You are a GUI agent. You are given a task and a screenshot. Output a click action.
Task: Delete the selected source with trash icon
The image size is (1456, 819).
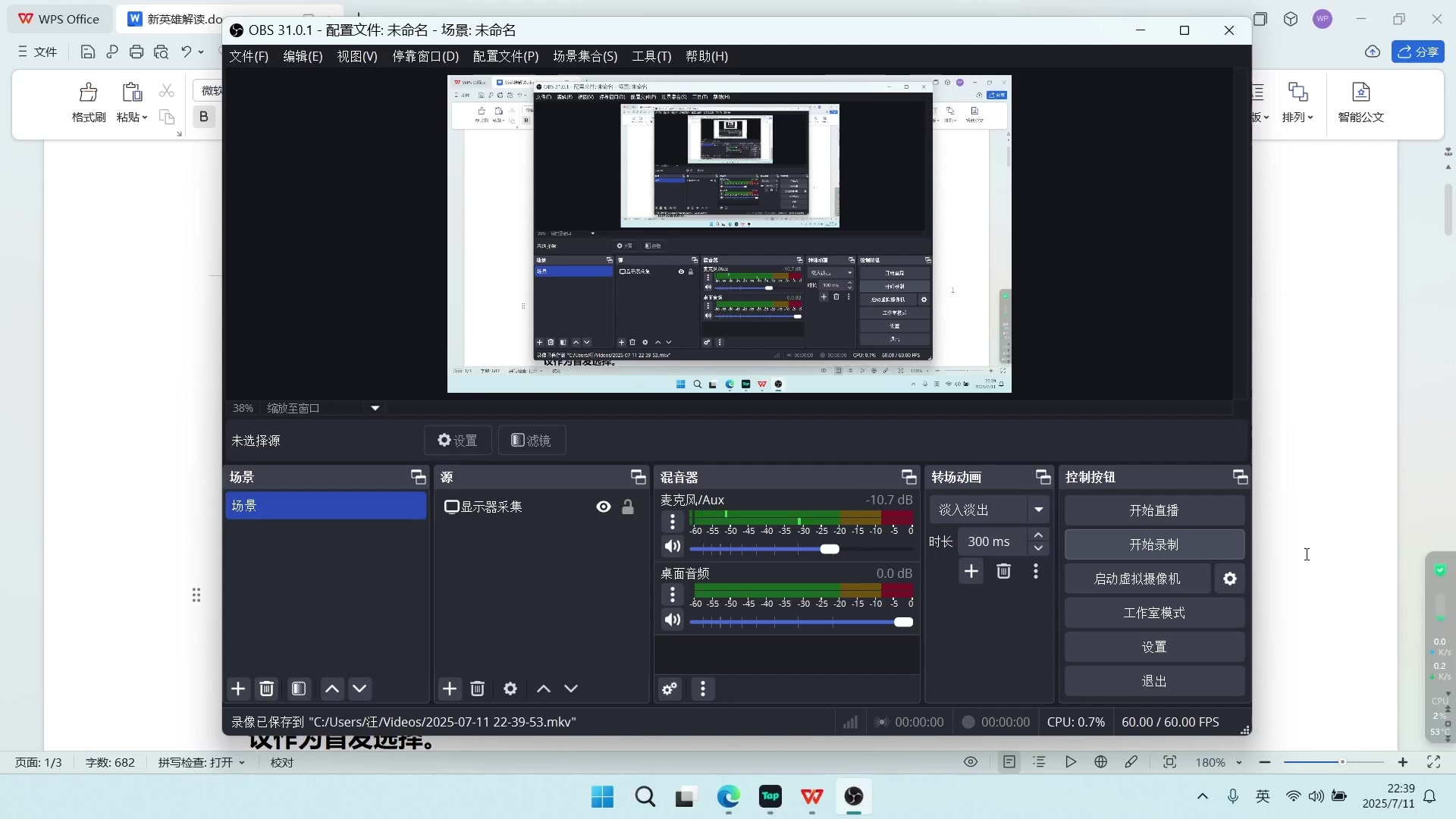477,689
